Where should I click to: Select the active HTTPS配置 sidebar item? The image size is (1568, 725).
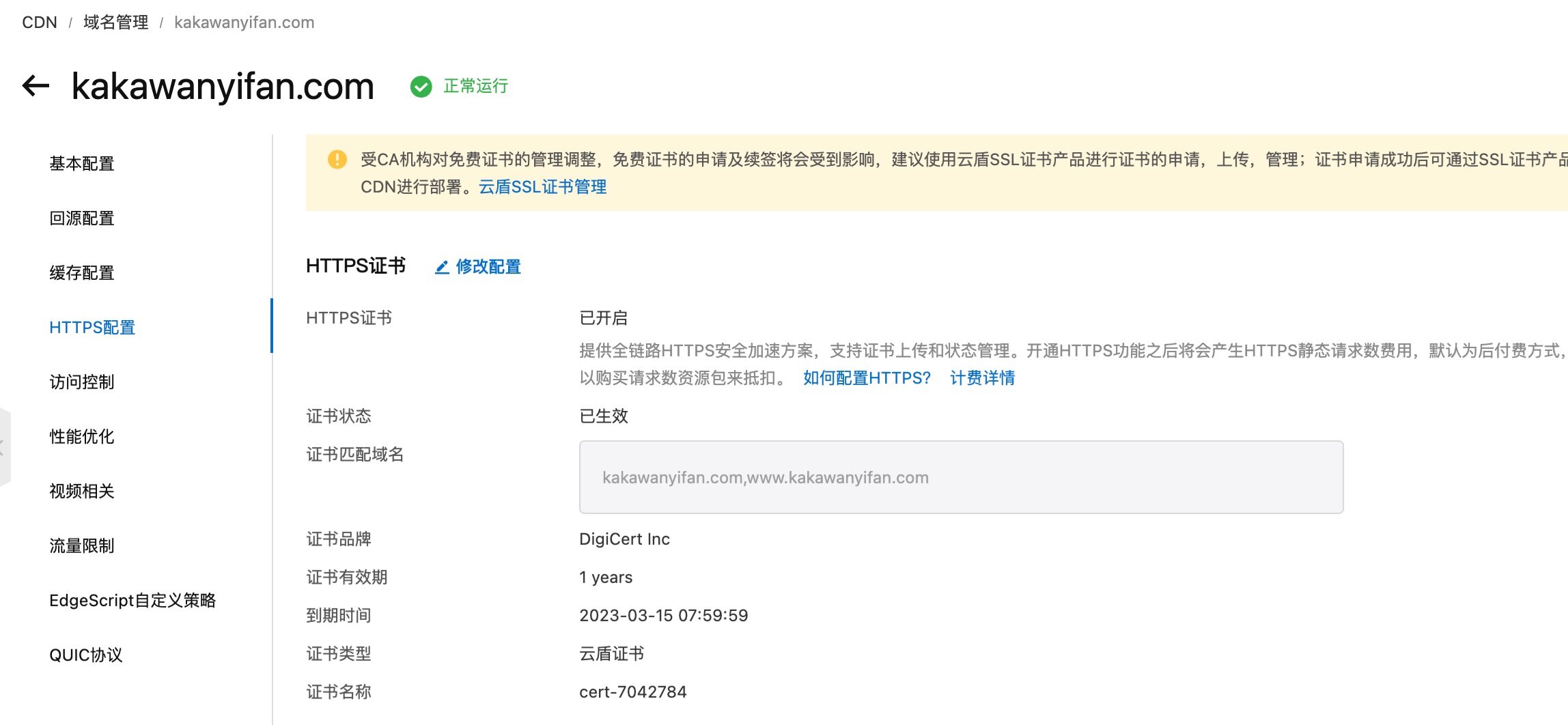pyautogui.click(x=92, y=327)
